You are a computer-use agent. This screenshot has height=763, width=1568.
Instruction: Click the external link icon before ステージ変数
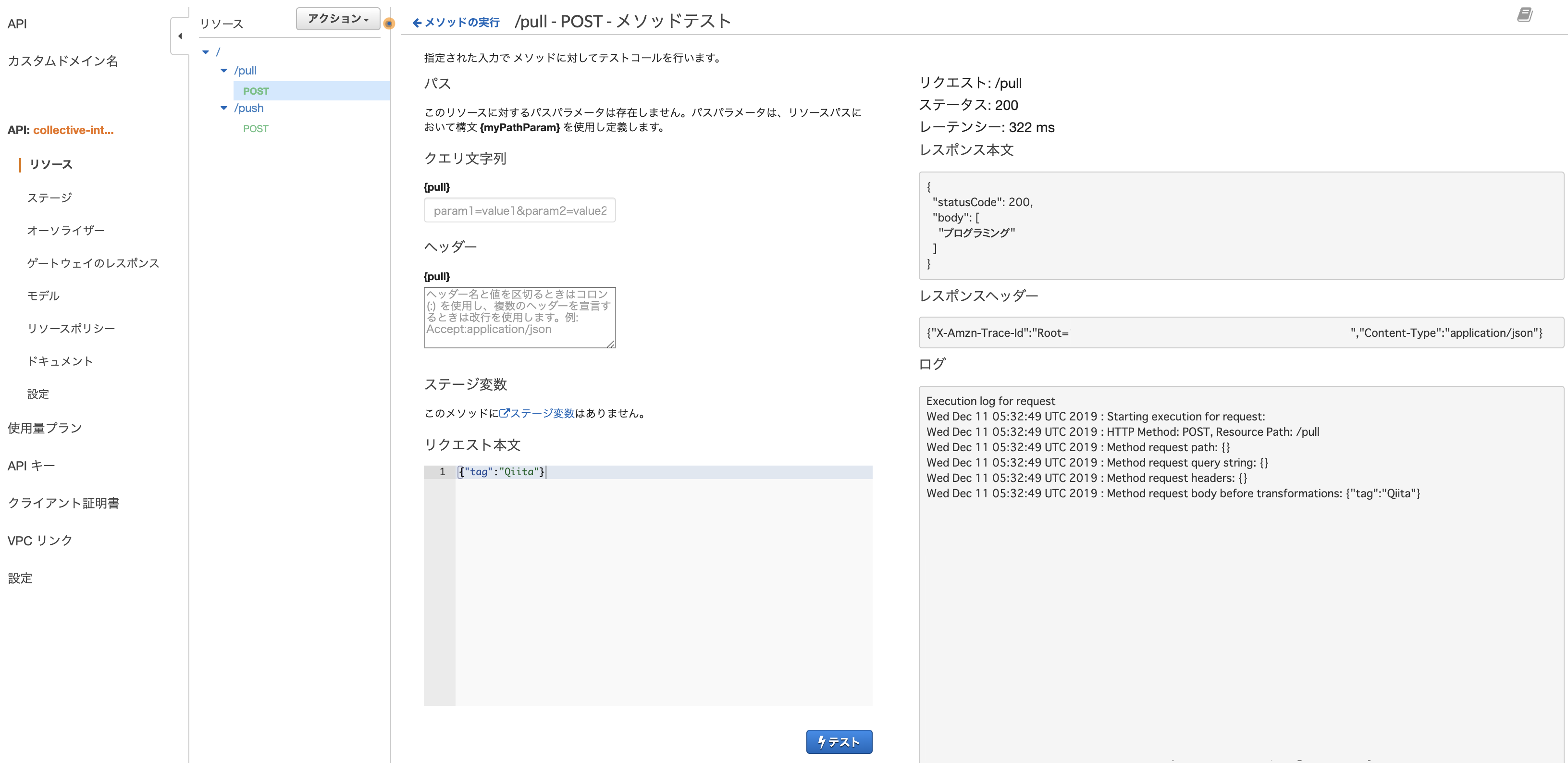[504, 413]
